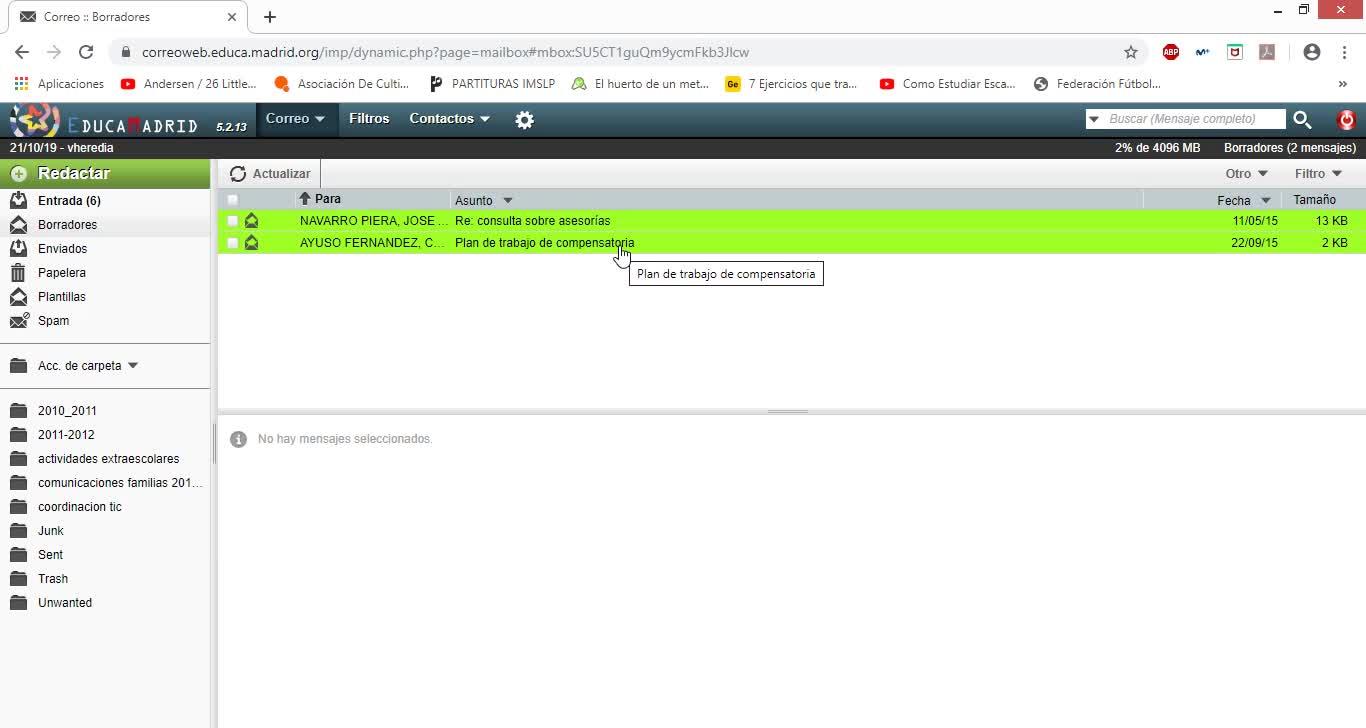The height and width of the screenshot is (728, 1366).
Task: Check the NAVARRO PIERA message checkbox
Action: pyautogui.click(x=233, y=221)
